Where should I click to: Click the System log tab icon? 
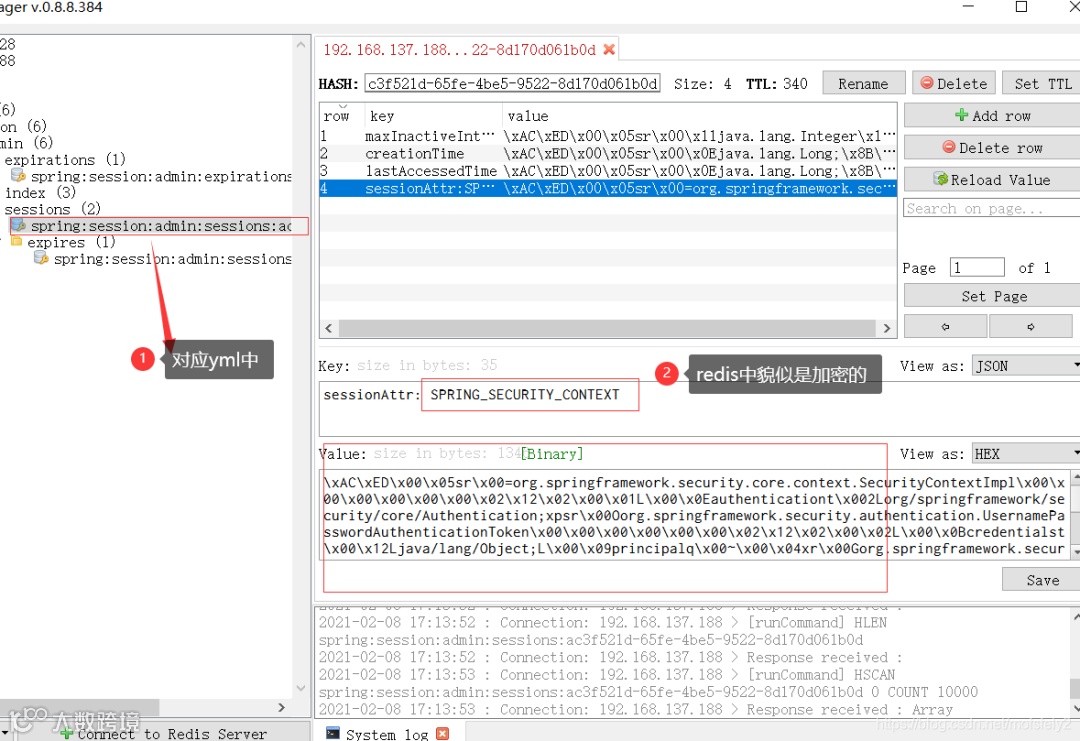(x=333, y=733)
